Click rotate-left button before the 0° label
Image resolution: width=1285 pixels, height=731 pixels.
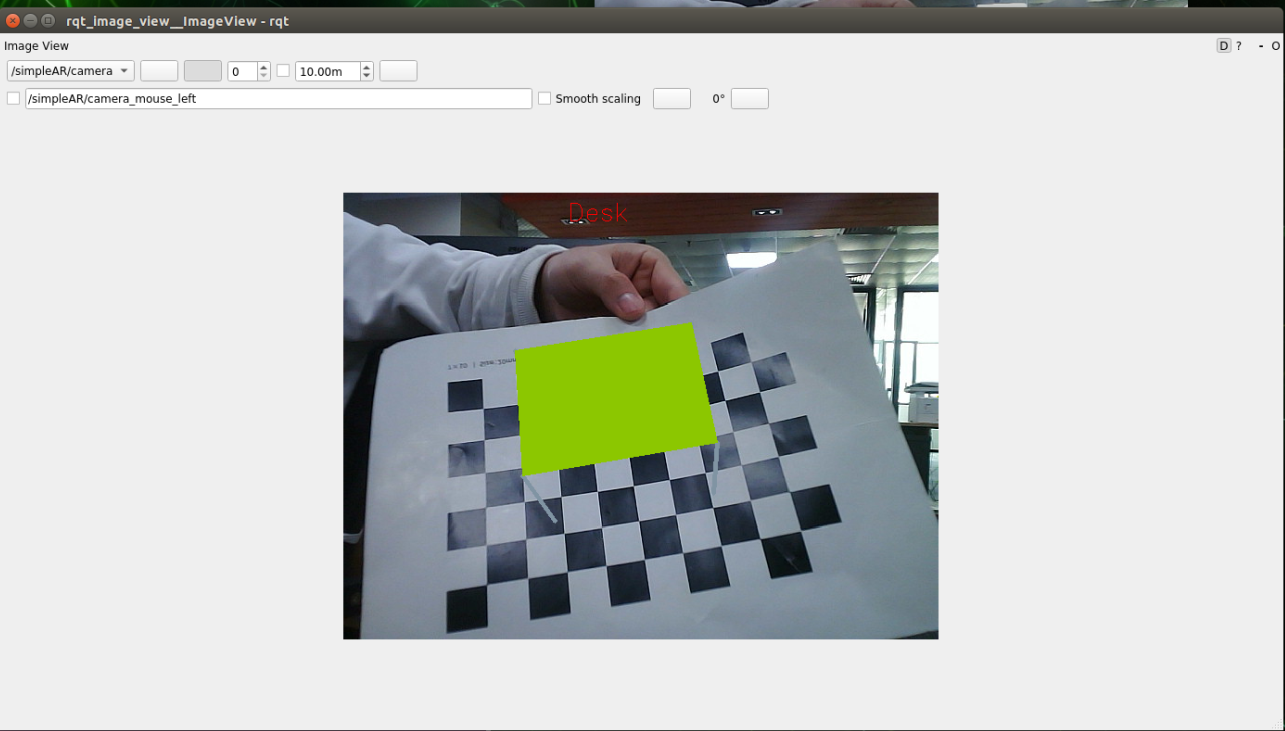[672, 99]
